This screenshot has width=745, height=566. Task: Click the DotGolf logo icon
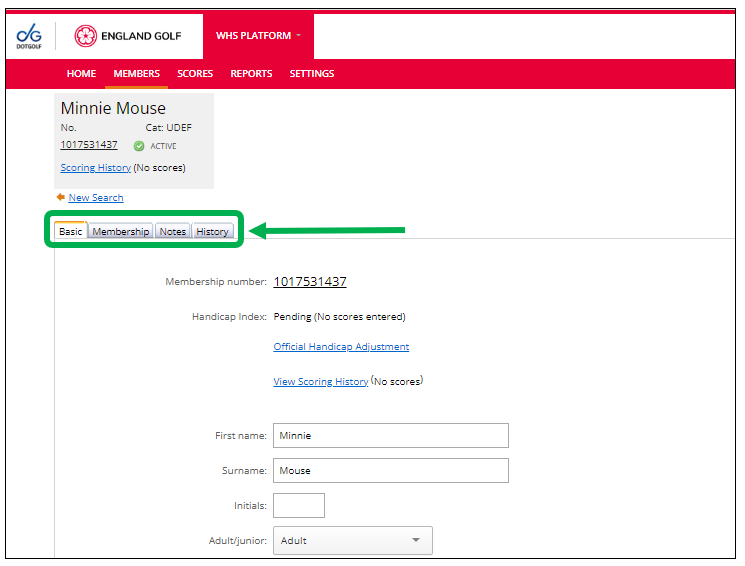[29, 36]
